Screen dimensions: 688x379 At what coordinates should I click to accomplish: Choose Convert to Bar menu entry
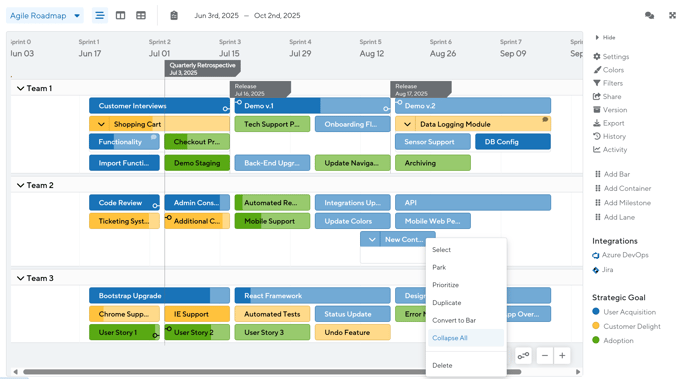[466, 320]
